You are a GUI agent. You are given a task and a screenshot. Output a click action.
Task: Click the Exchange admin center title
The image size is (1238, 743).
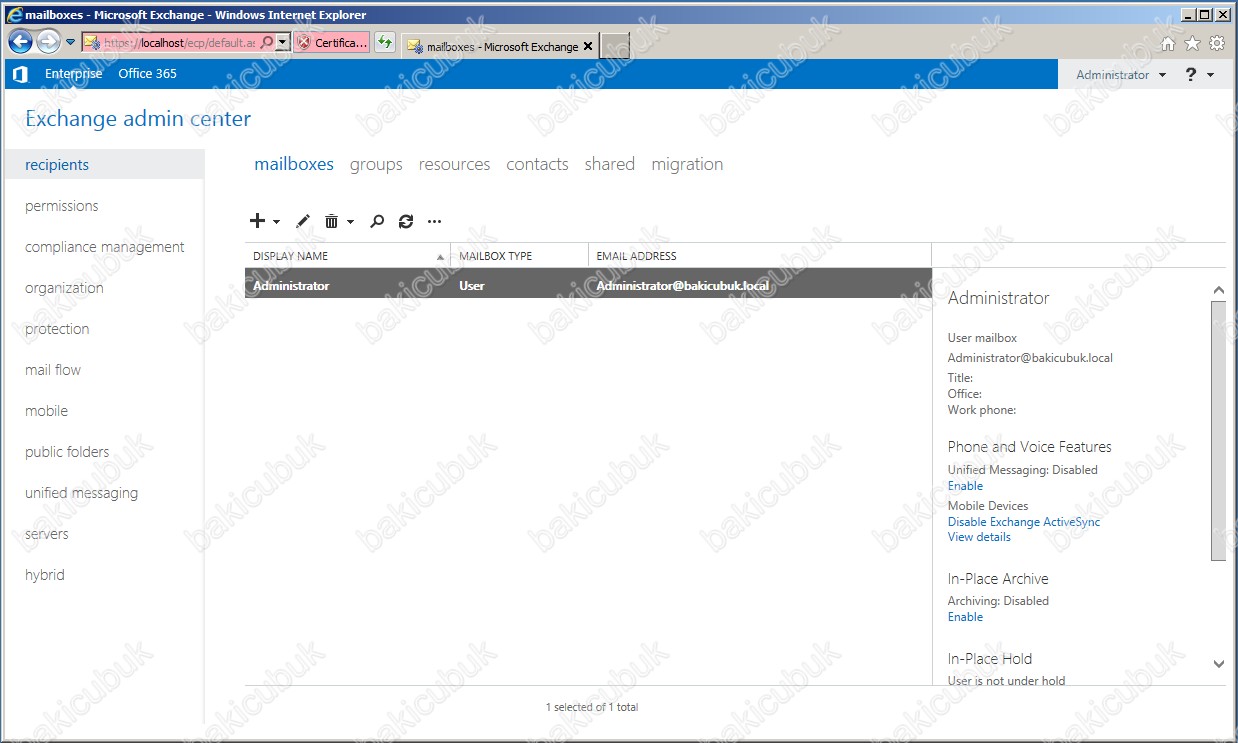pyautogui.click(x=138, y=119)
